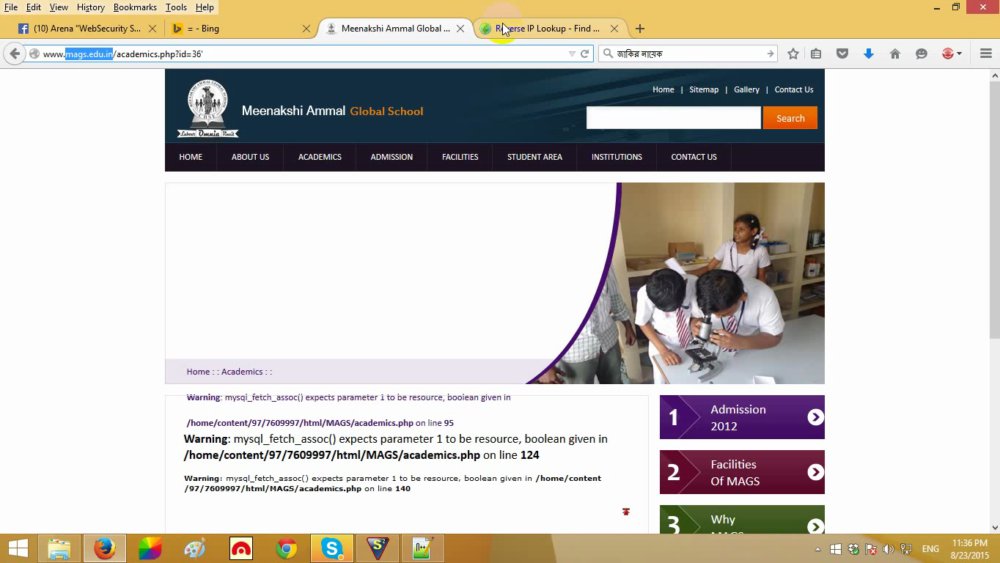
Task: Click ENG language indicator in tray
Action: (930, 549)
